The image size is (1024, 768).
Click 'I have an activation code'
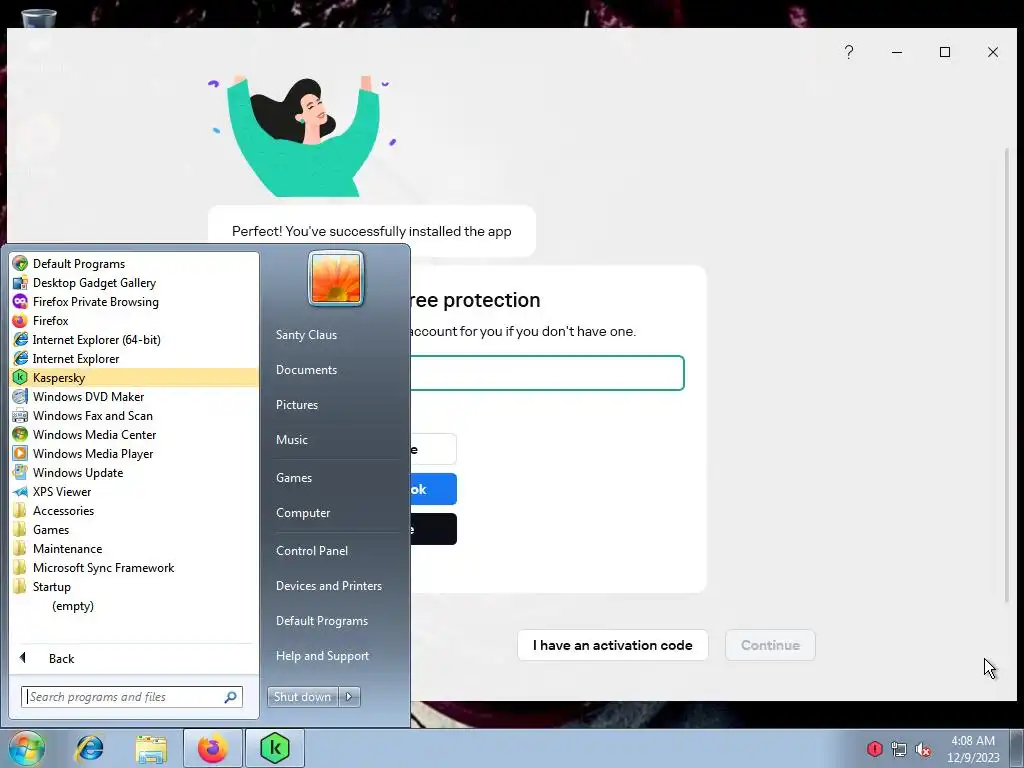(613, 645)
